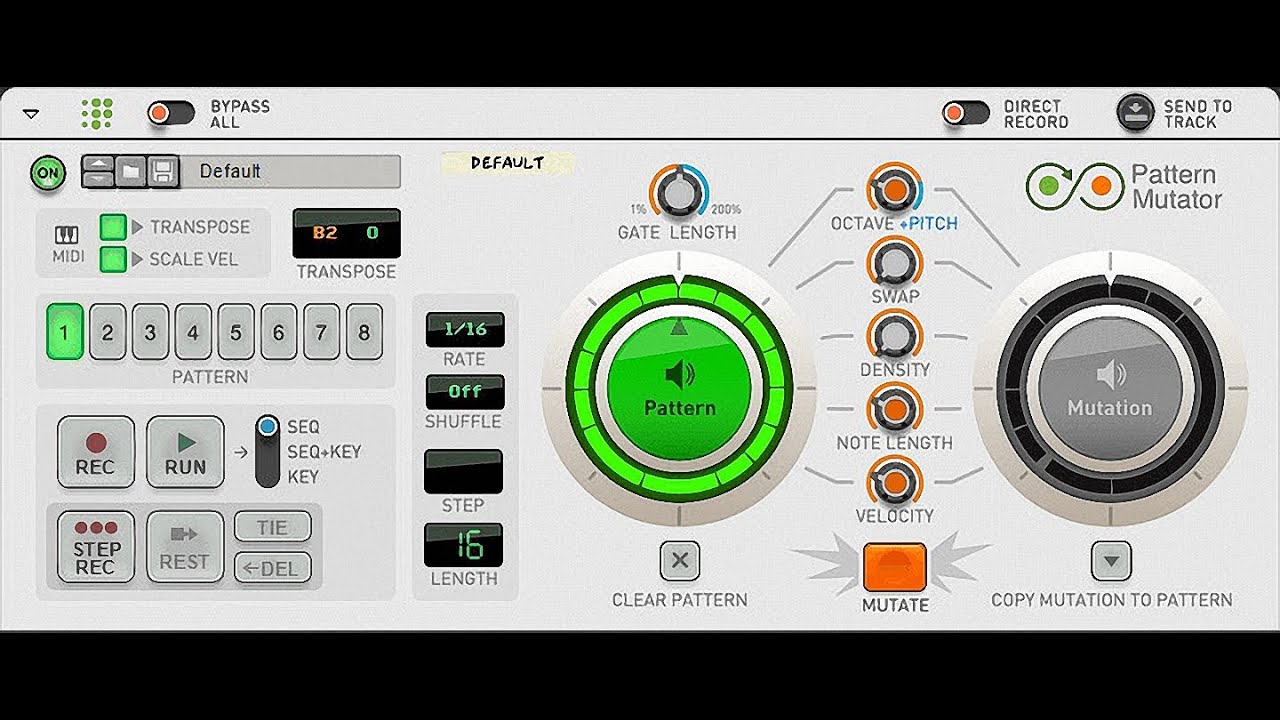Screen dimensions: 1280x720
Task: Click the Velocity knob
Action: pyautogui.click(x=894, y=482)
